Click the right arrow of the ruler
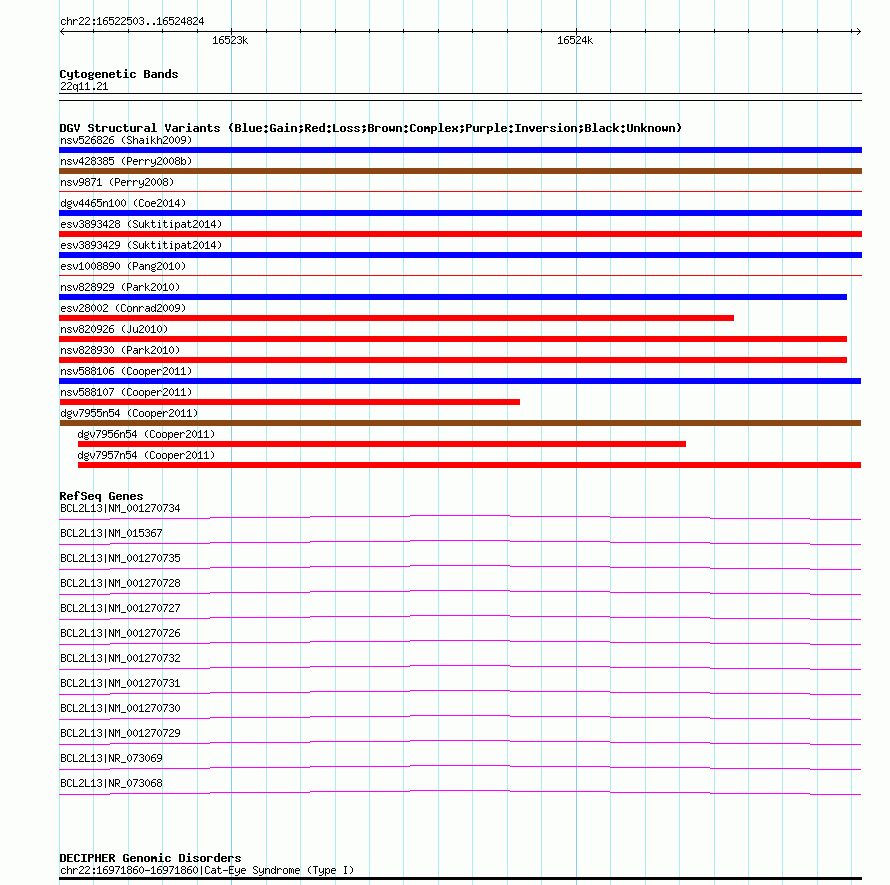 click(858, 31)
